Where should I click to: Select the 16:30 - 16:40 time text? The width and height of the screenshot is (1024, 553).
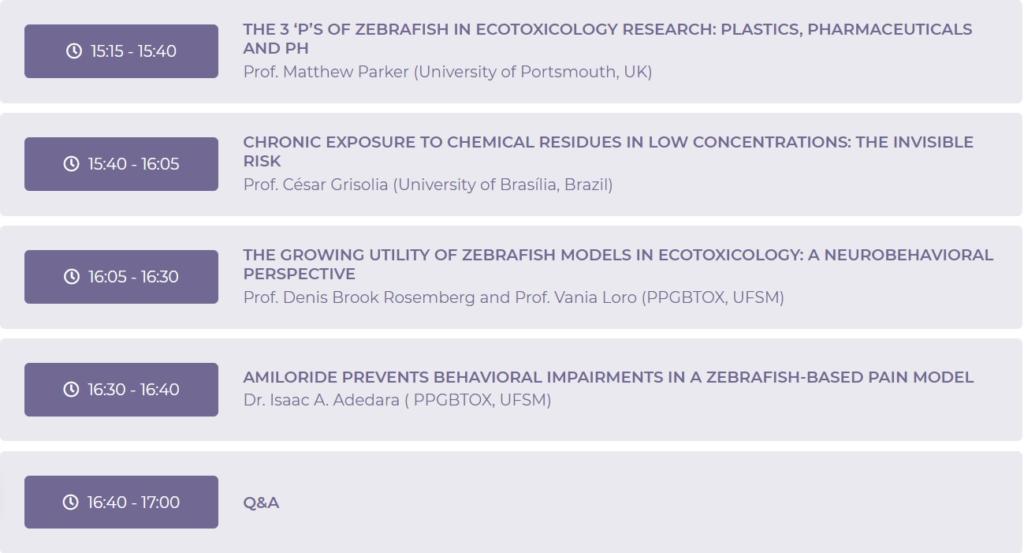(133, 390)
